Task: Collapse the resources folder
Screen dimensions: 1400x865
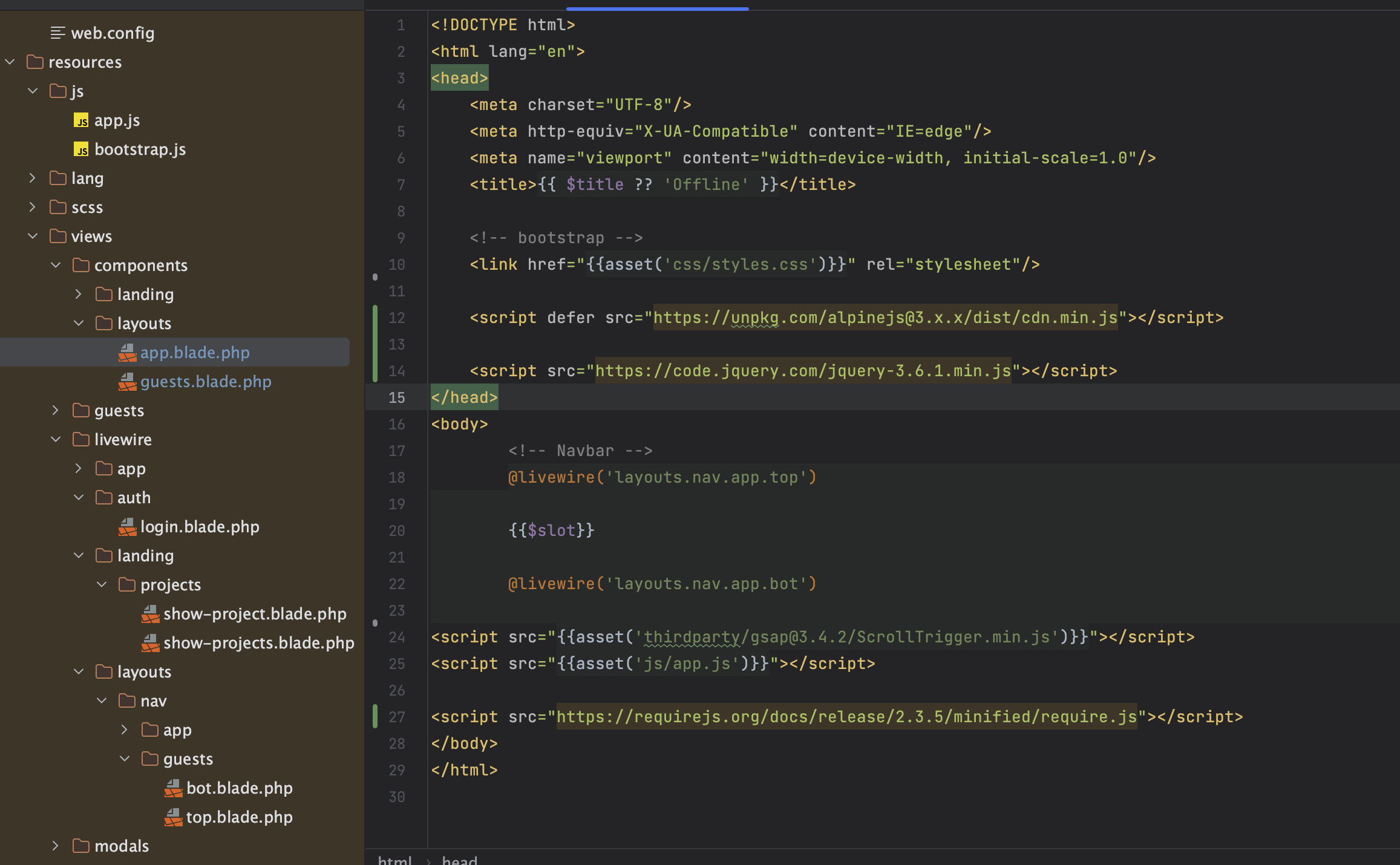Action: point(10,62)
